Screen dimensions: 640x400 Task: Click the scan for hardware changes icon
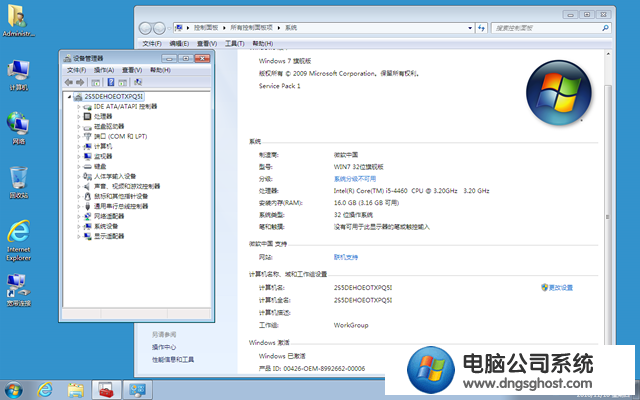pos(138,82)
